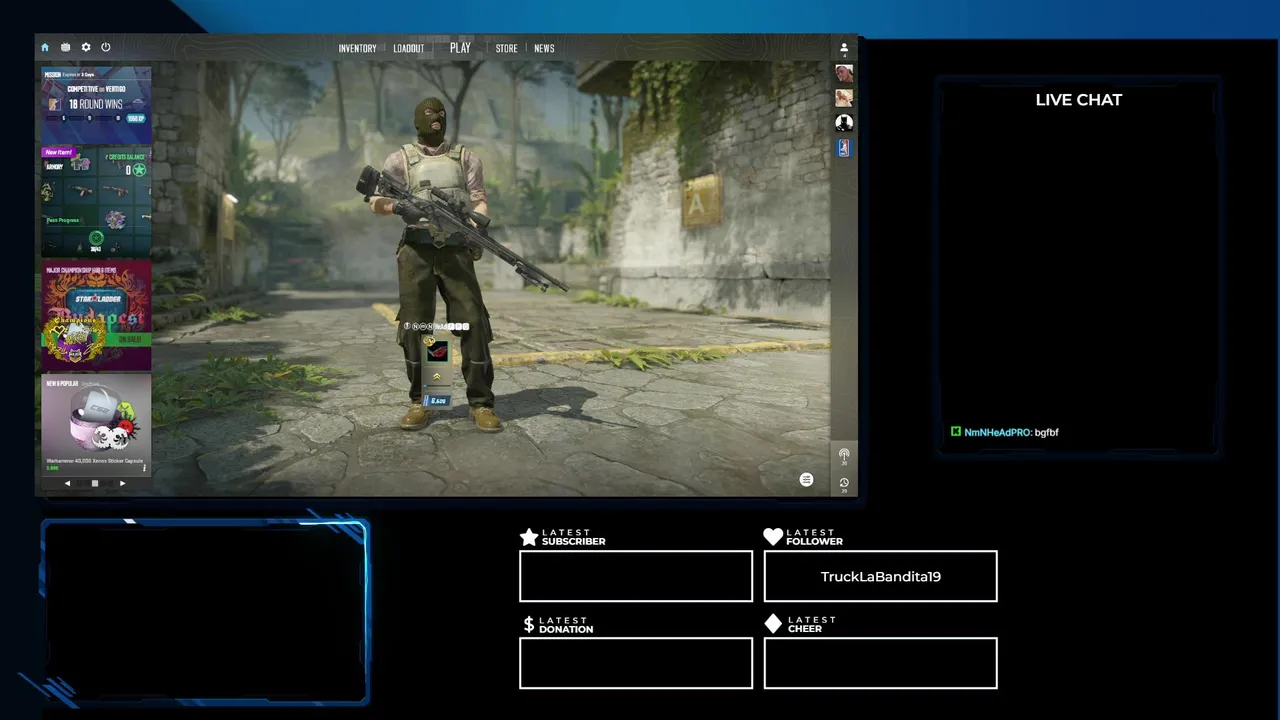Screen dimensions: 1280x720
Task: Click the Latest Cheer diamond icon
Action: [x=773, y=624]
